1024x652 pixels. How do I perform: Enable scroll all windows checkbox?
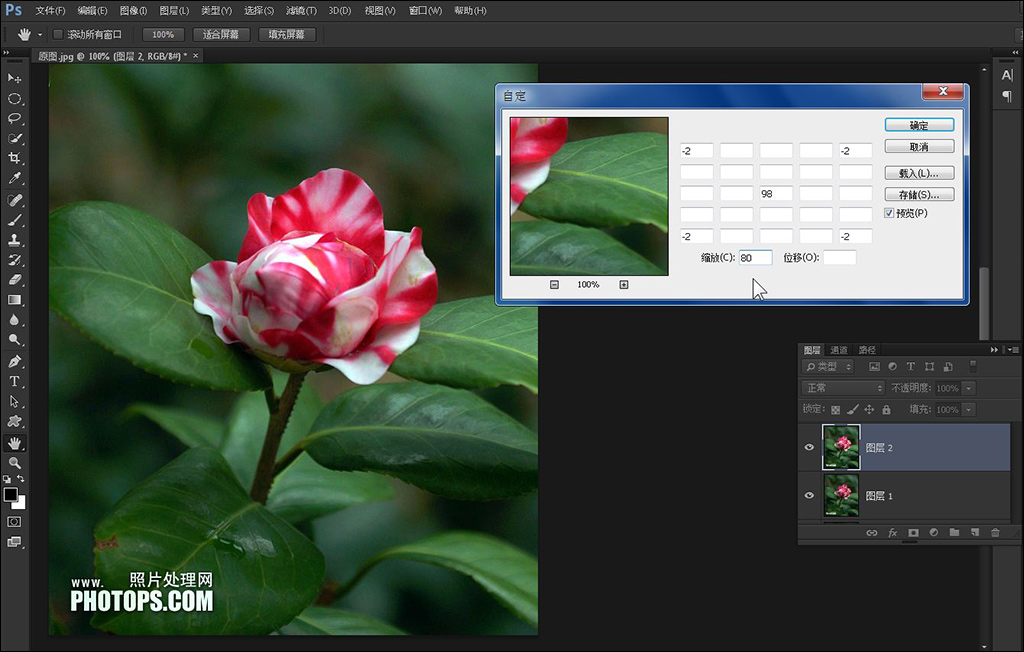click(58, 34)
